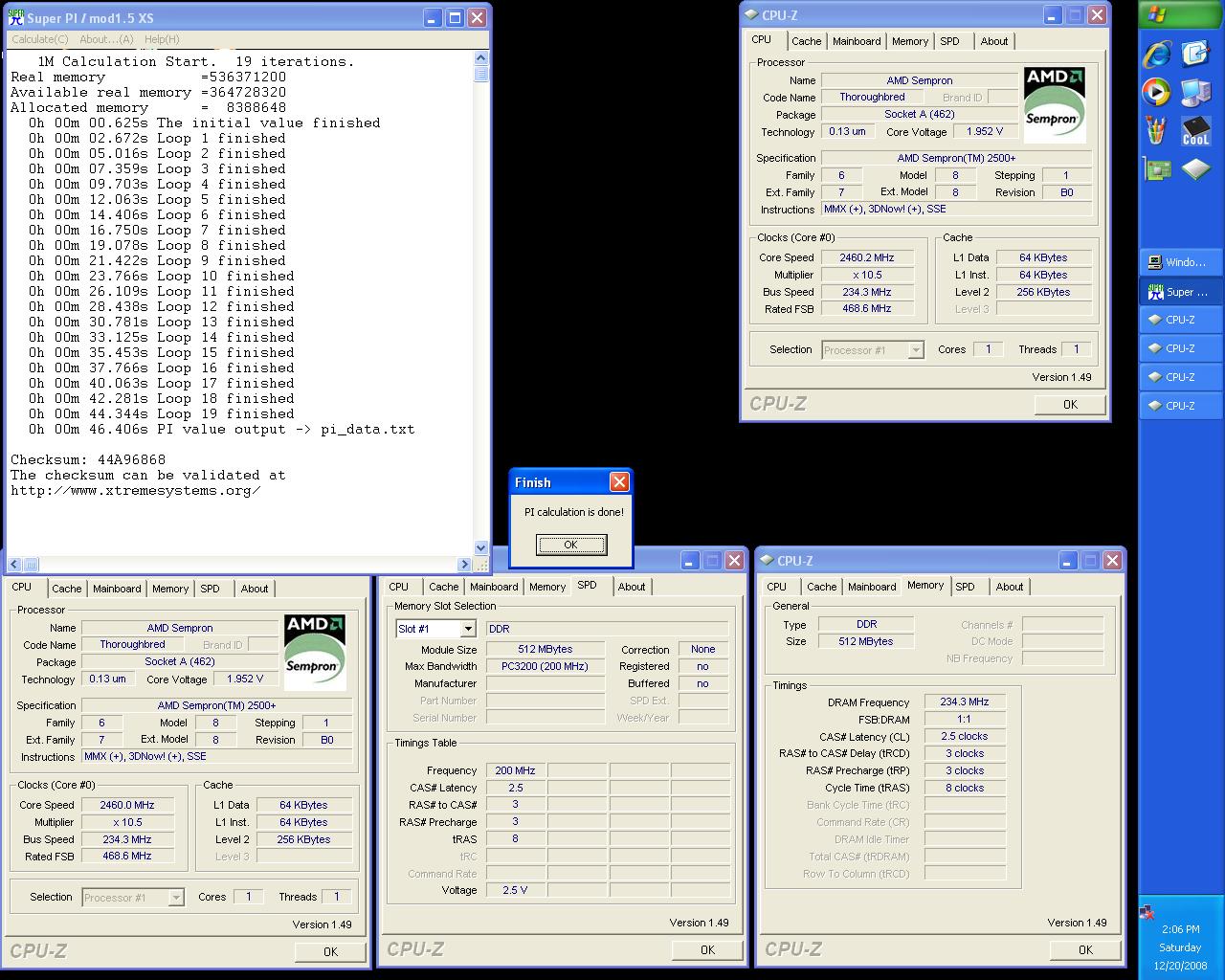The image size is (1225, 980).
Task: Open Memory tab in CPU-Z showing 2460.0 MHz
Action: pyautogui.click(x=170, y=589)
